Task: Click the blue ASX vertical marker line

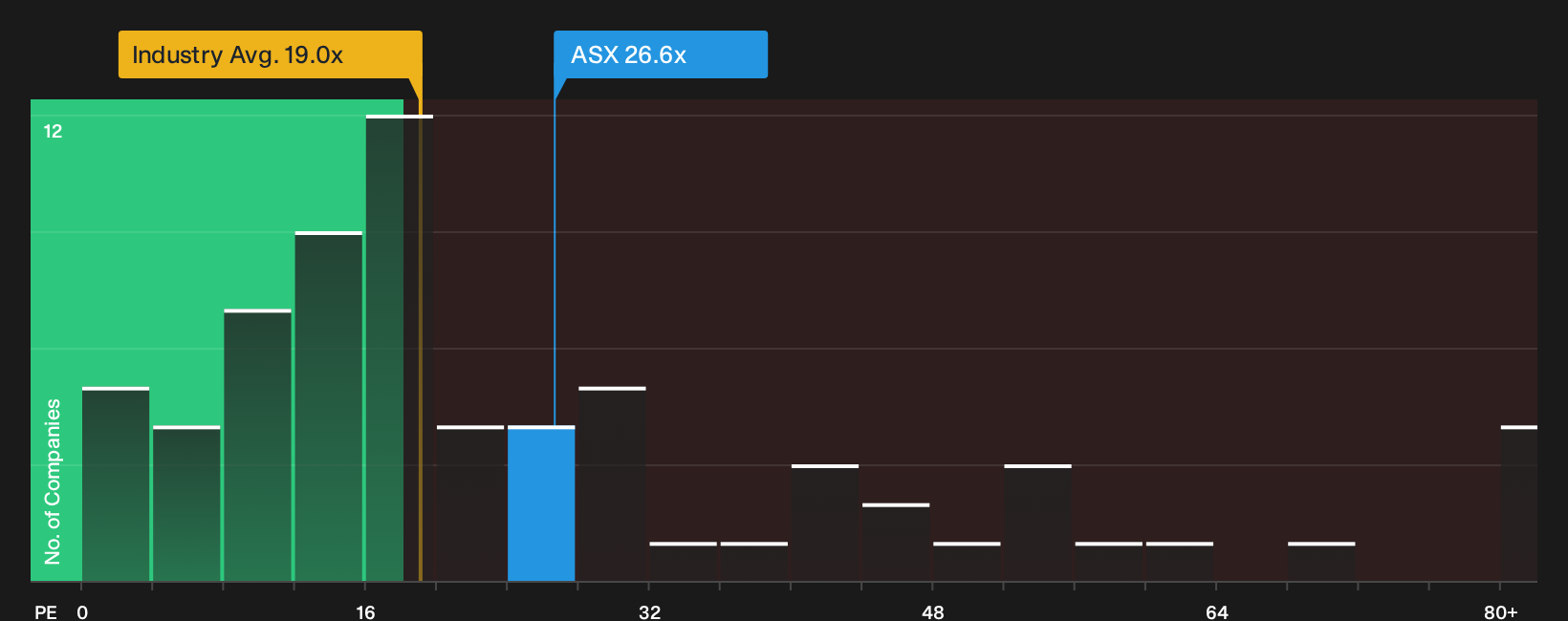Action: click(x=555, y=263)
